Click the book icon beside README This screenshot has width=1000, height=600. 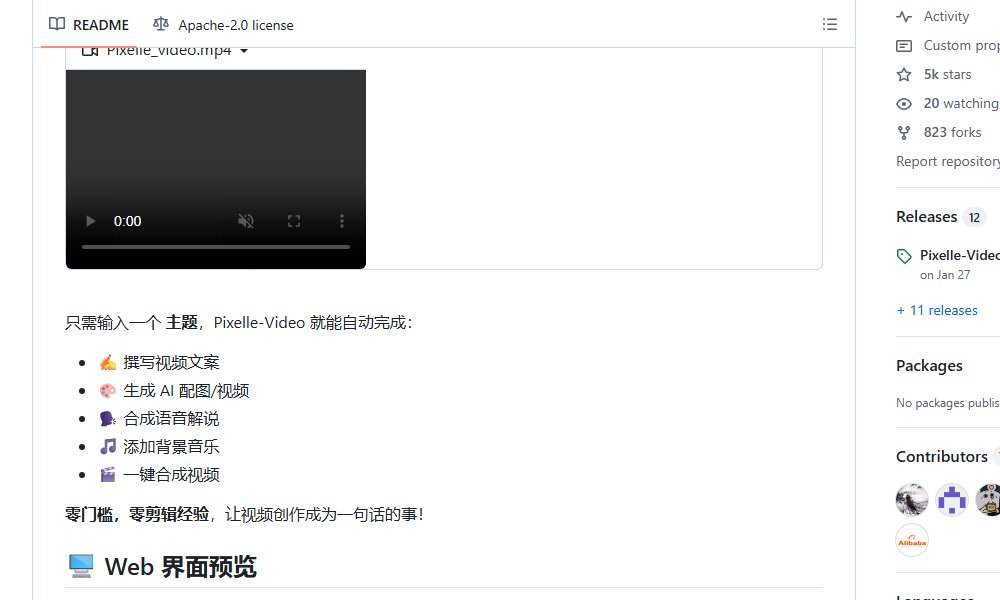[57, 24]
